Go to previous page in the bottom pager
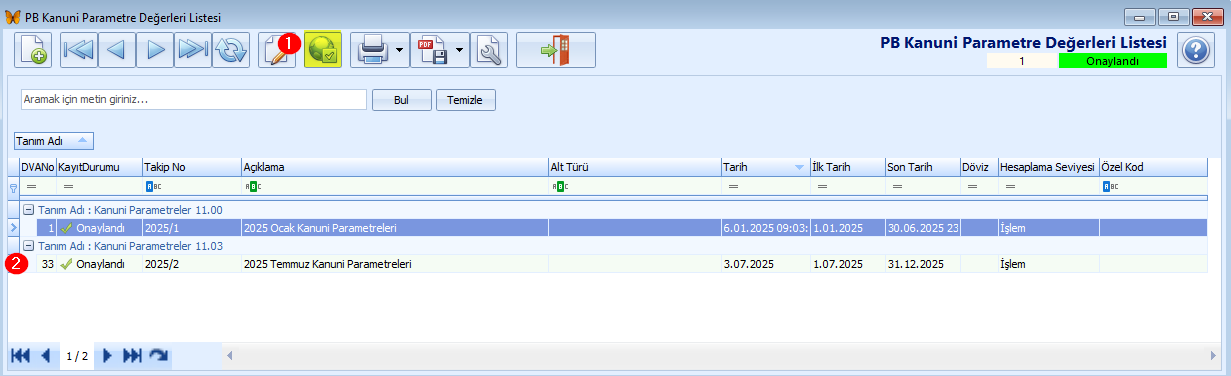Viewport: 1231px width, 376px height. (x=46, y=355)
